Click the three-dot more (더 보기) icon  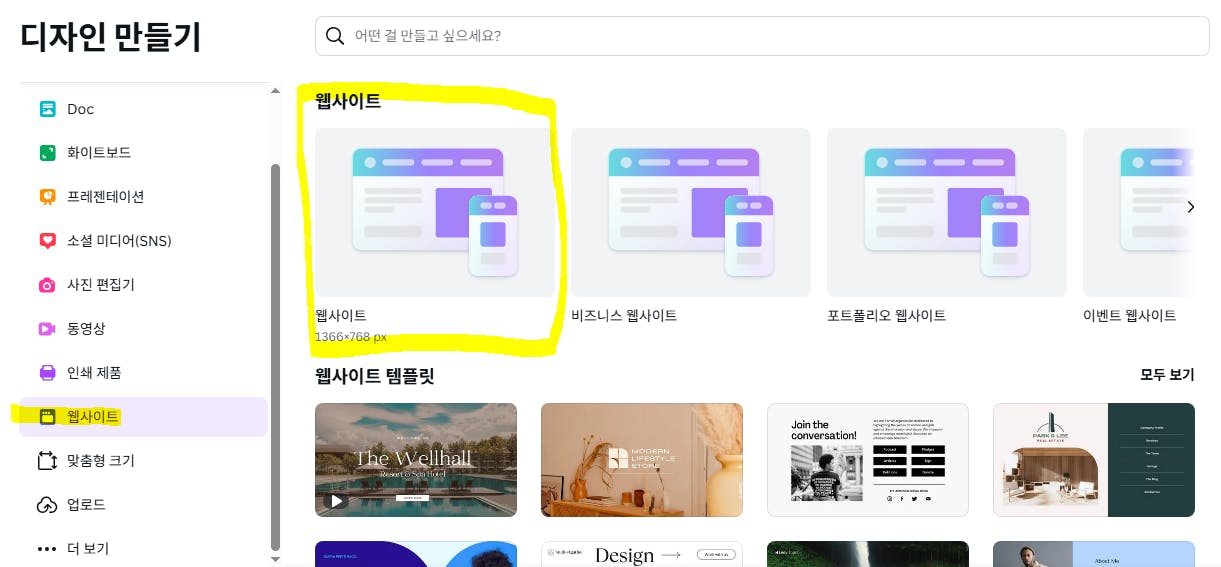(47, 549)
